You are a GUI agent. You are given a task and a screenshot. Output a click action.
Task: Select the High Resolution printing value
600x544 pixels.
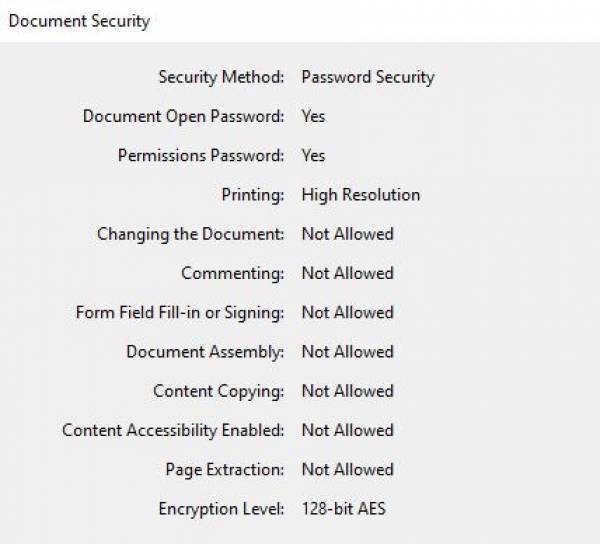pos(360,195)
